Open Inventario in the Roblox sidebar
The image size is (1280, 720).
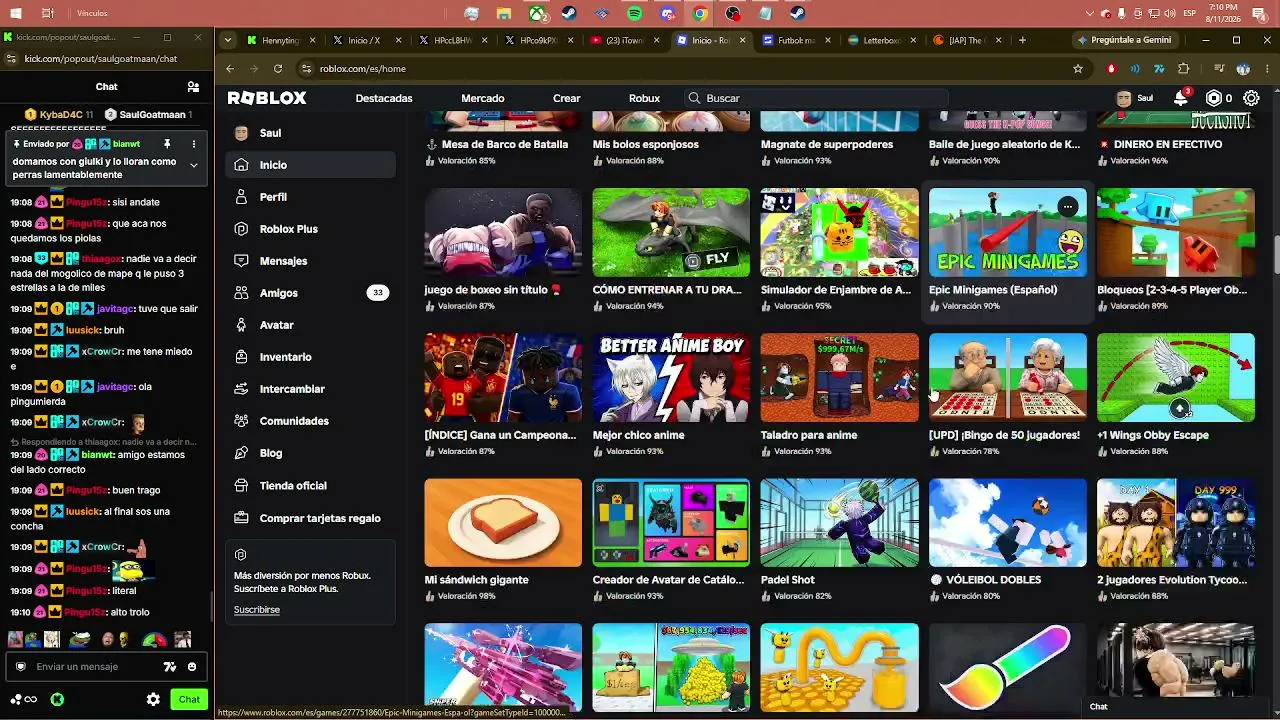311,357
